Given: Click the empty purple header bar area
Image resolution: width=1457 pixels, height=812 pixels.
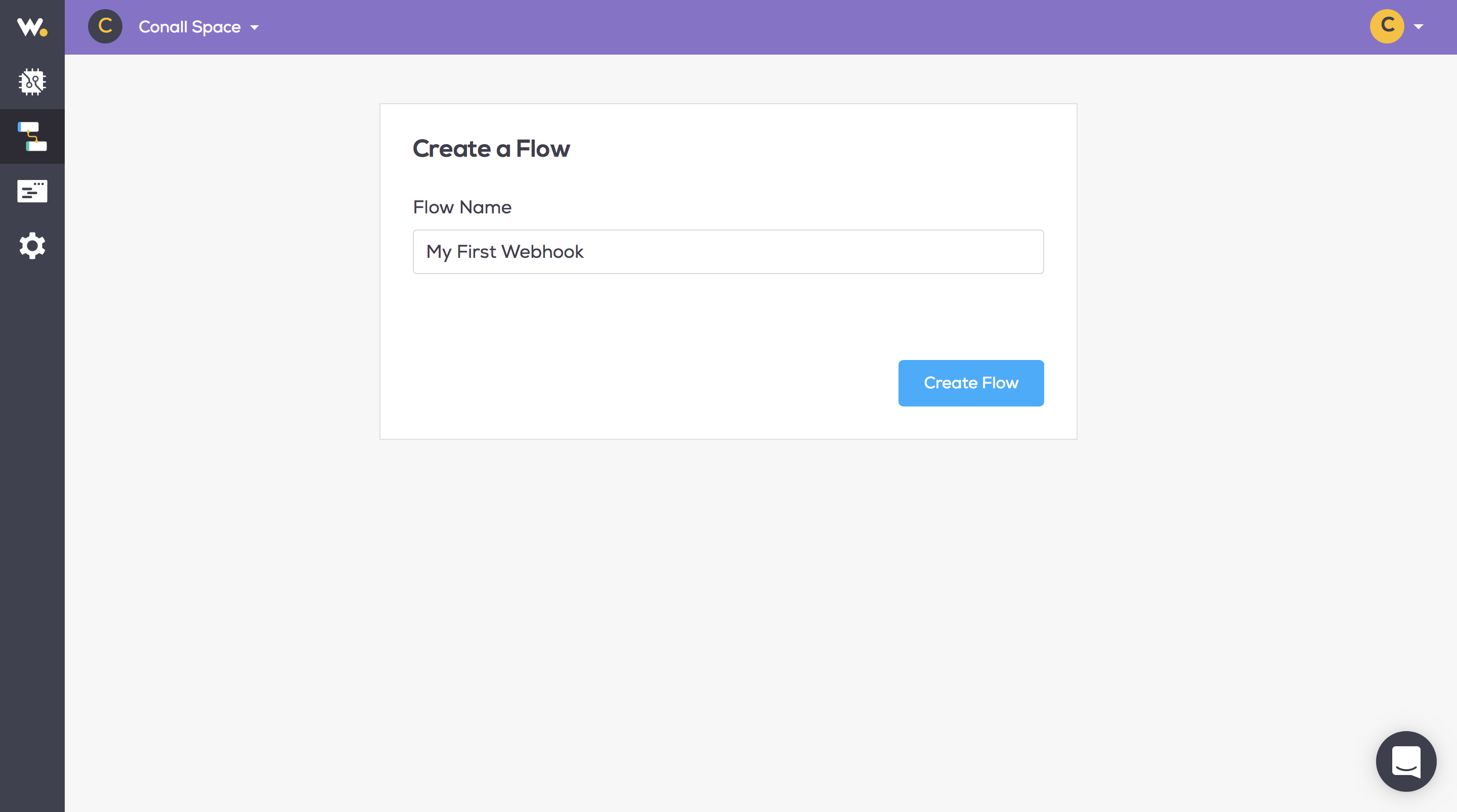Looking at the screenshot, I should tap(792, 27).
